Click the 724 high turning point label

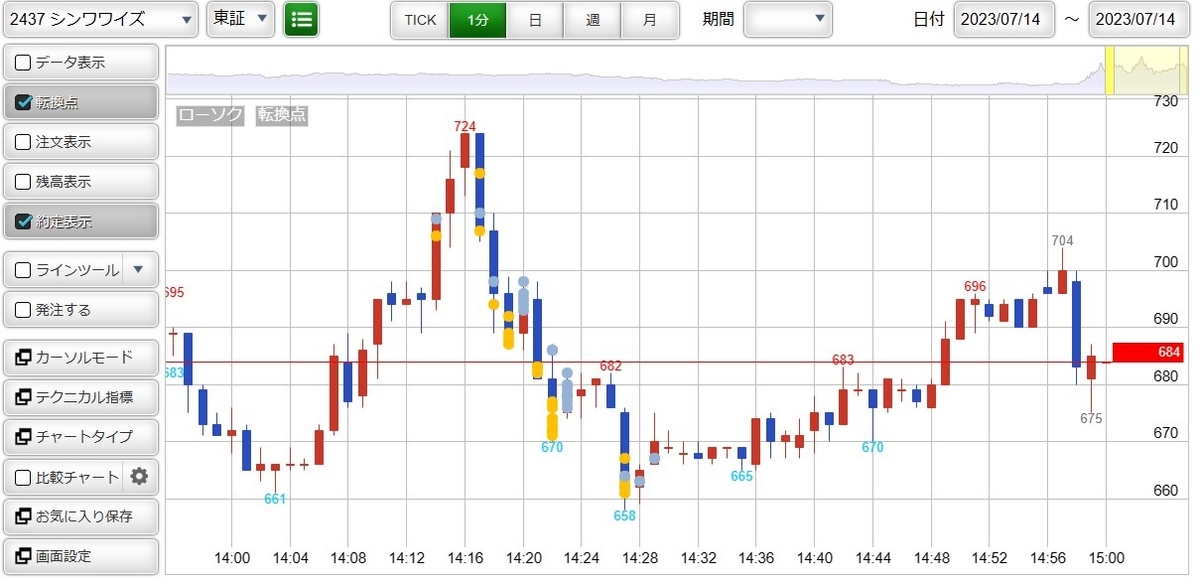(465, 126)
